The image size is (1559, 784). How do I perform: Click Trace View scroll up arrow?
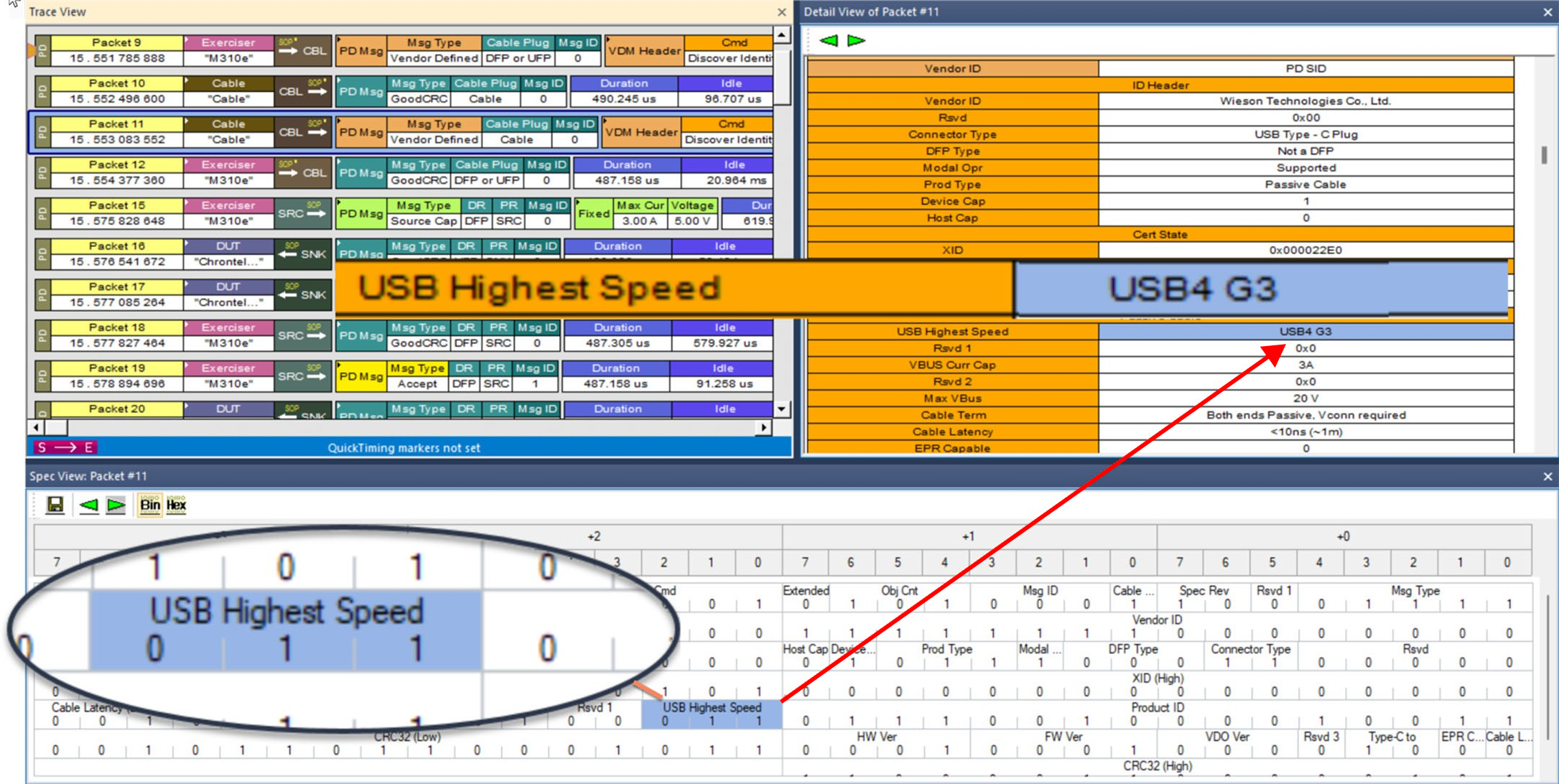pyautogui.click(x=781, y=34)
